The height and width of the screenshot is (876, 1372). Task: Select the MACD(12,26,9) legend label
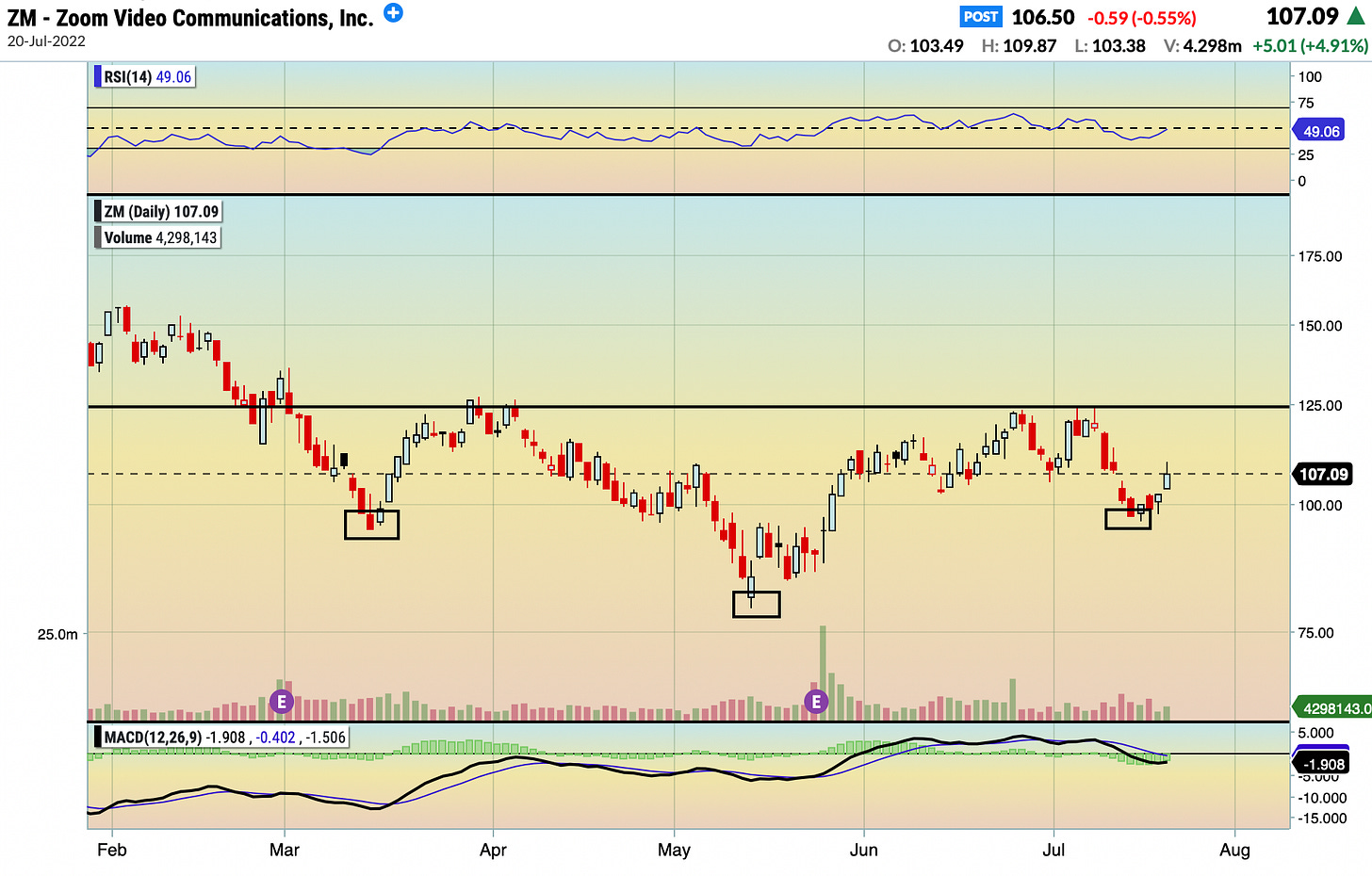222,738
